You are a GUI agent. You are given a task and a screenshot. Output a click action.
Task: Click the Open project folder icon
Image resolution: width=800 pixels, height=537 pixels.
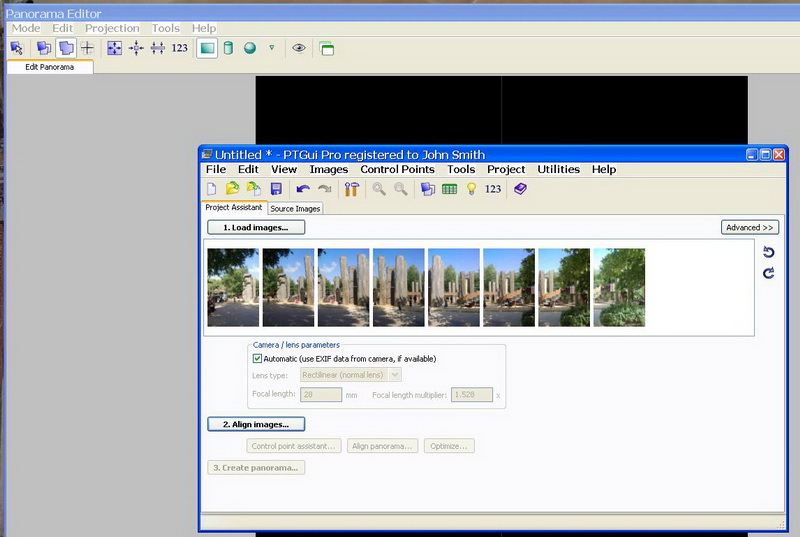(x=233, y=189)
